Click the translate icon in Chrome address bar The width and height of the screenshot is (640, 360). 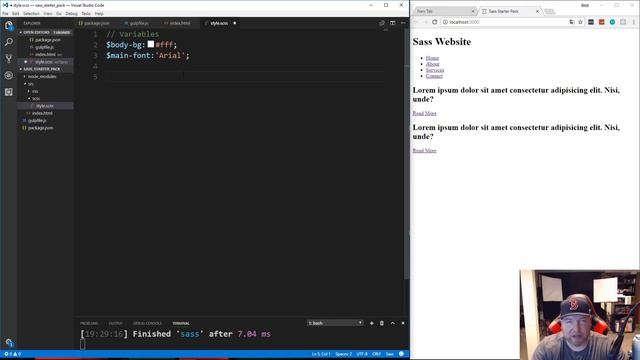pyautogui.click(x=571, y=22)
